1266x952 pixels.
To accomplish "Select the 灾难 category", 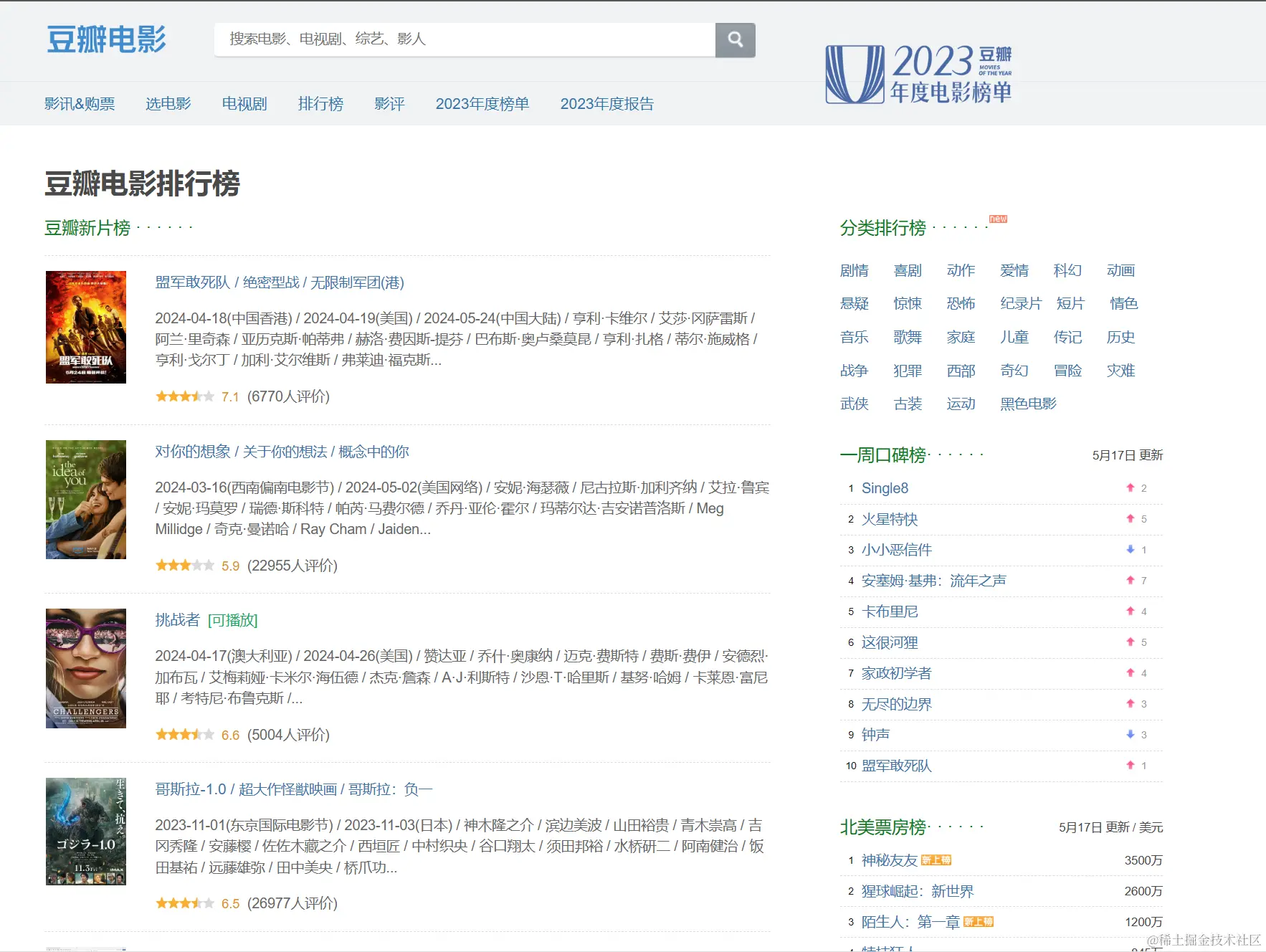I will point(1121,371).
